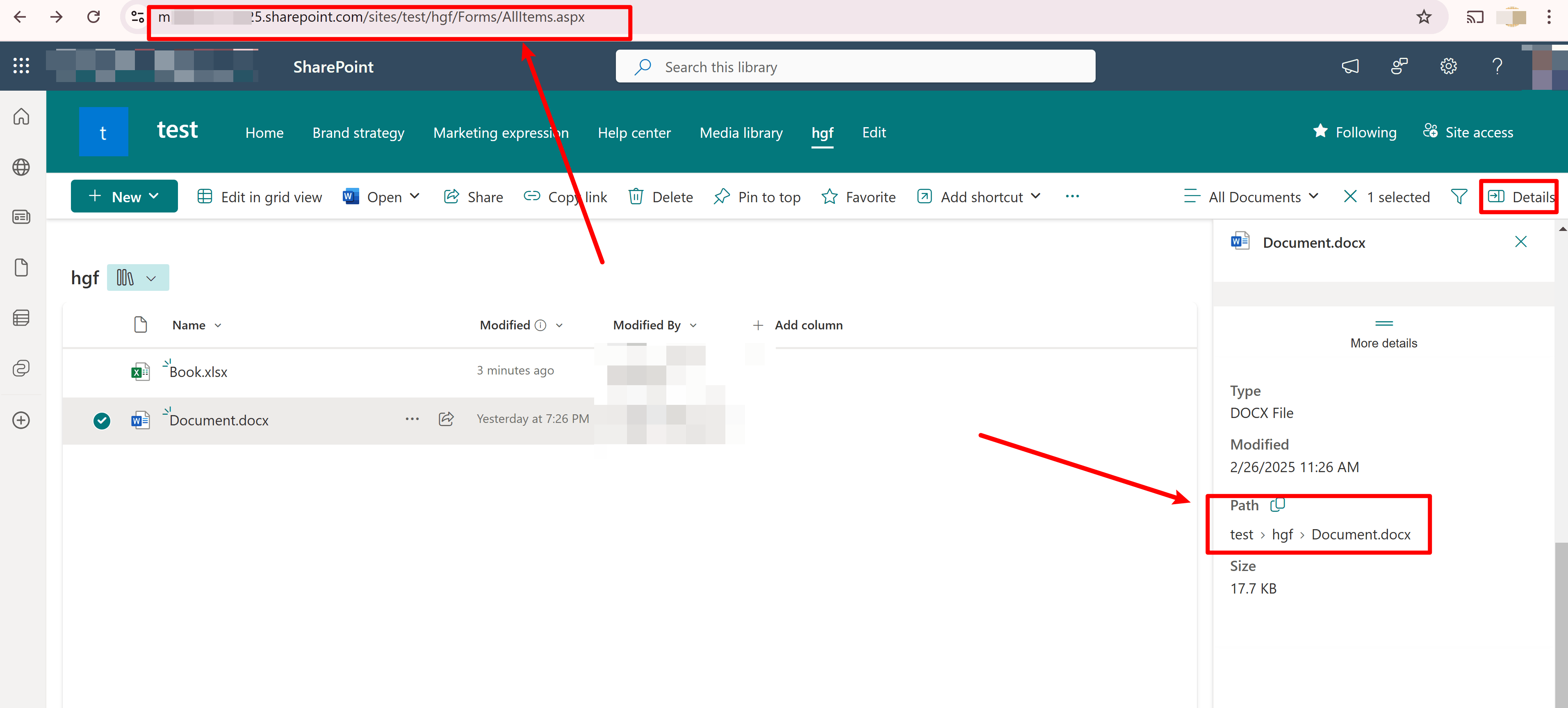Deselect the Document.docx row checkmark
This screenshot has width=1568, height=708.
pyautogui.click(x=102, y=420)
